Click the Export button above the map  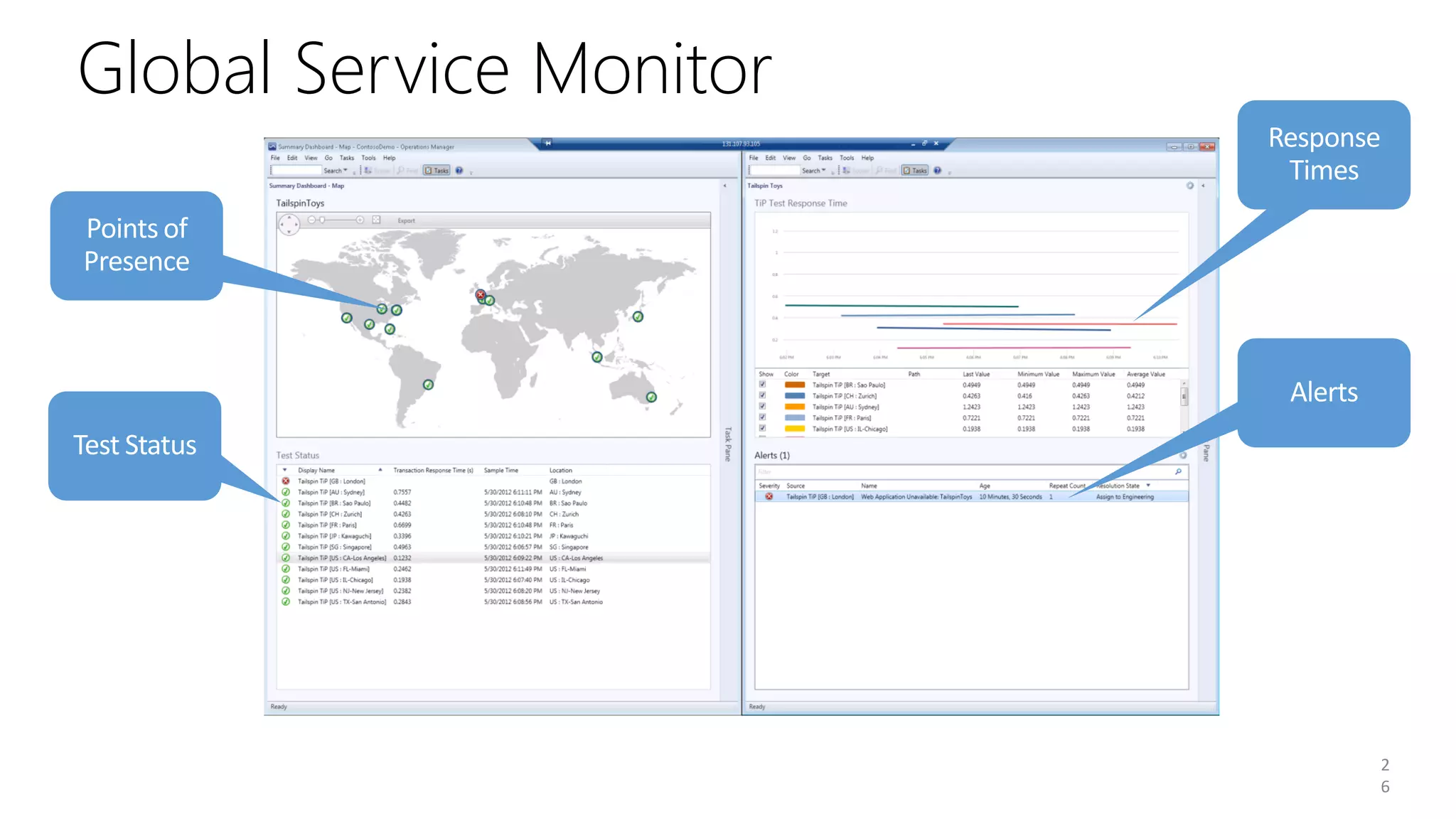(407, 220)
